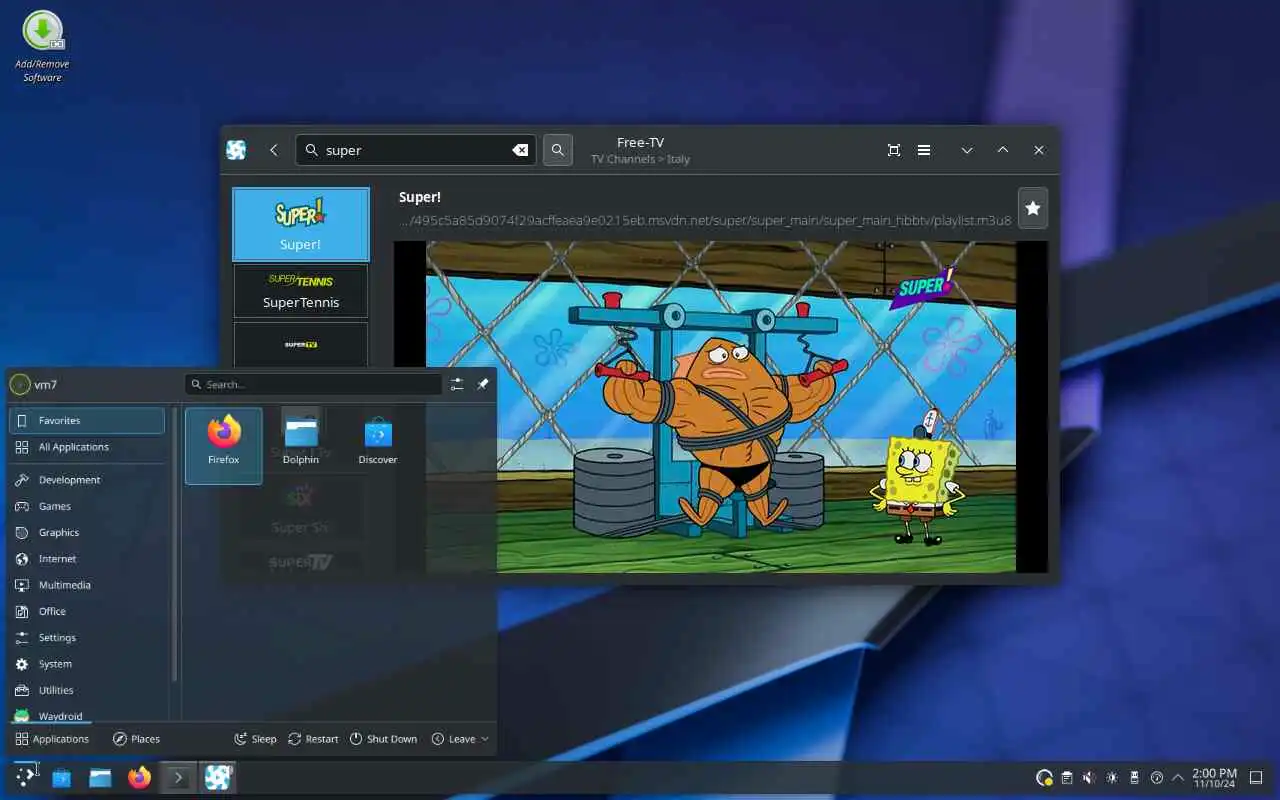
Task: Switch to the Applications tab in launcher
Action: pos(52,739)
